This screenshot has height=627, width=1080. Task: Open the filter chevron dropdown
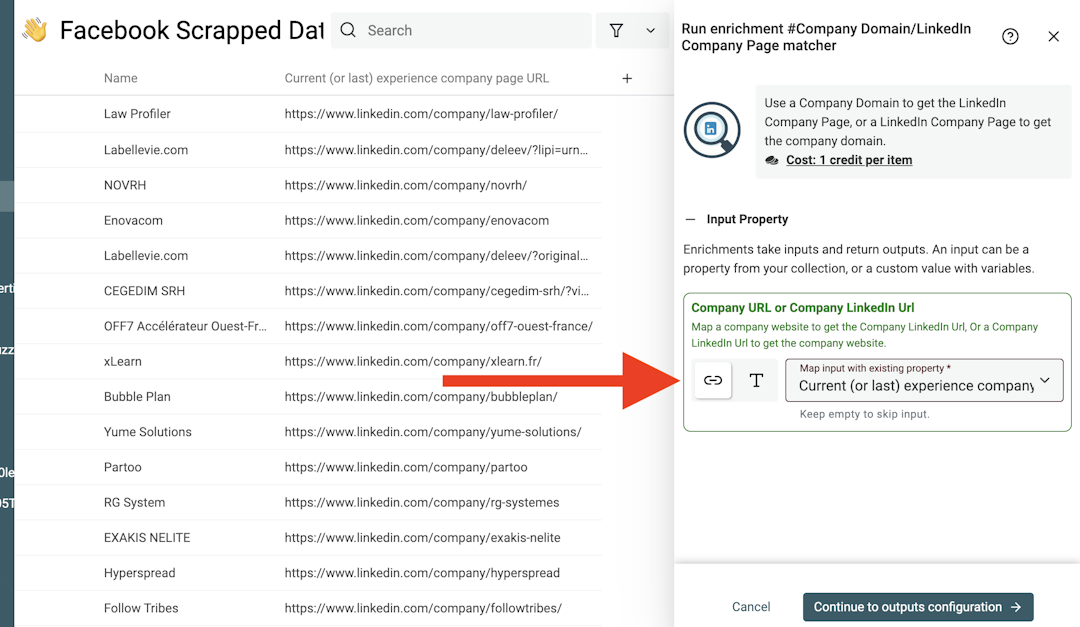point(650,30)
